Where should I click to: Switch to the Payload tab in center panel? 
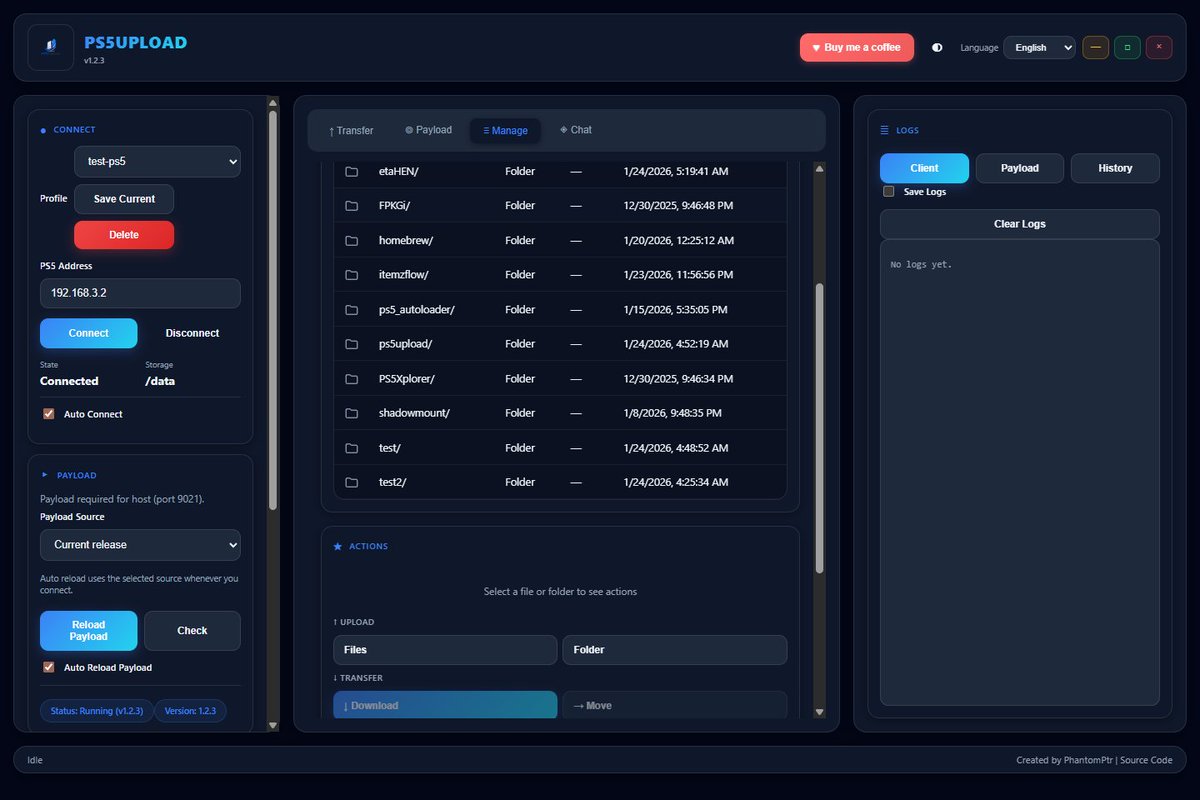428,130
